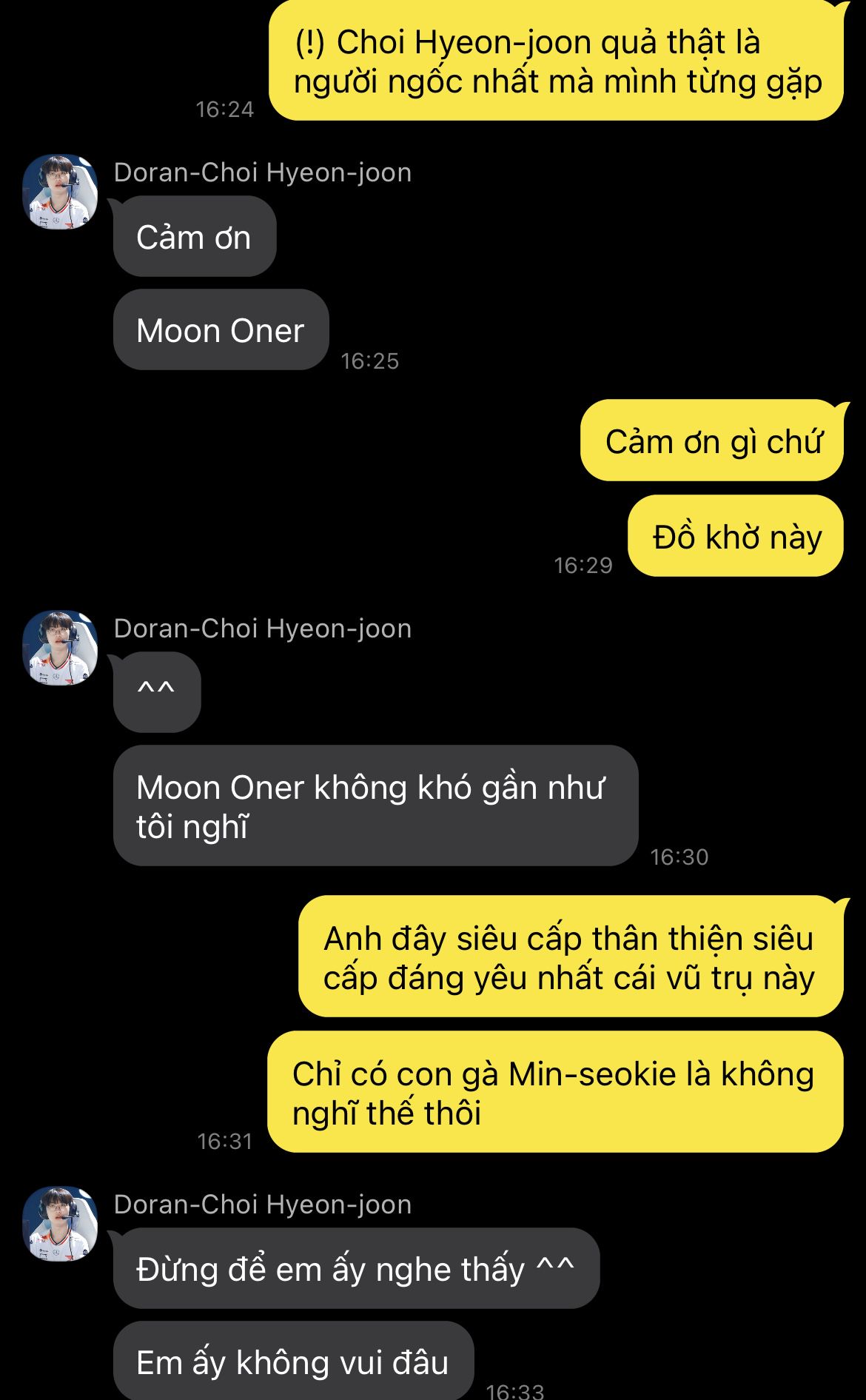Tap yellow bubble 'Đồ khờ này'
This screenshot has width=866, height=1400.
point(736,536)
